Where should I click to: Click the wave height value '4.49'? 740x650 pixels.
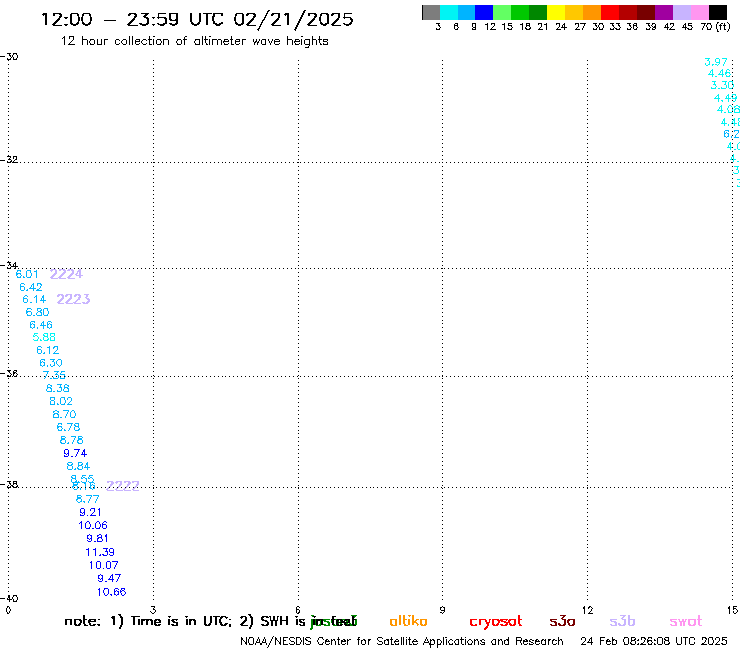coord(725,98)
